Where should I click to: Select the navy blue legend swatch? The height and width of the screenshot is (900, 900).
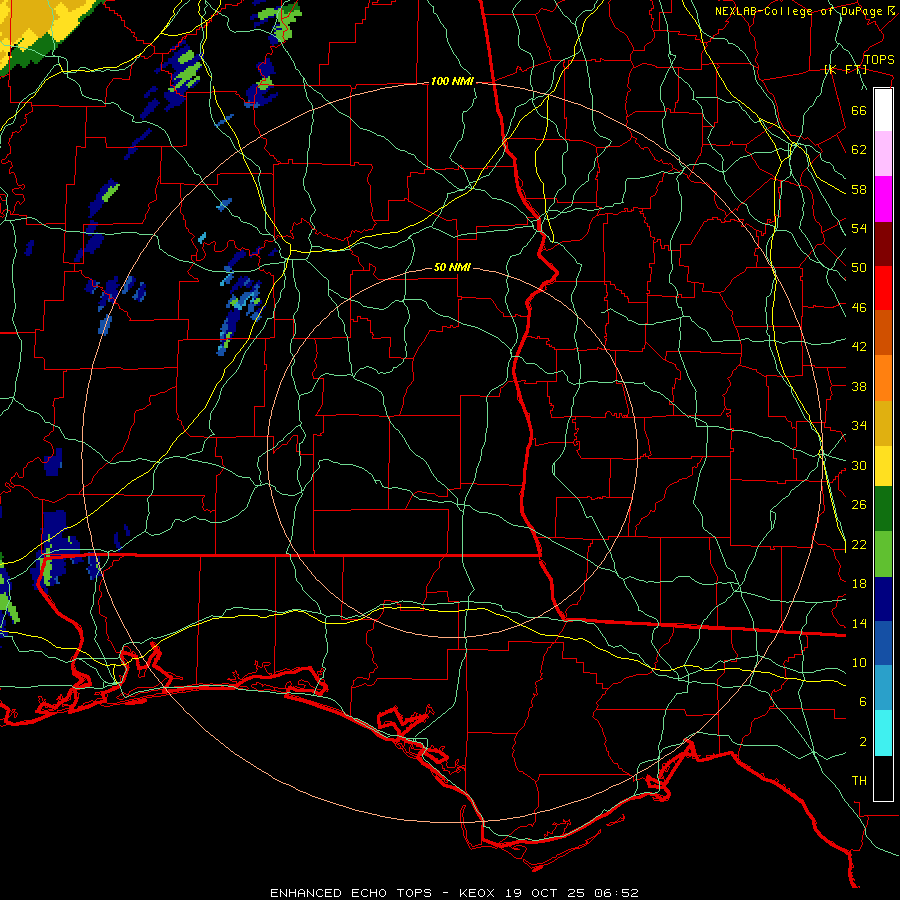(x=883, y=599)
